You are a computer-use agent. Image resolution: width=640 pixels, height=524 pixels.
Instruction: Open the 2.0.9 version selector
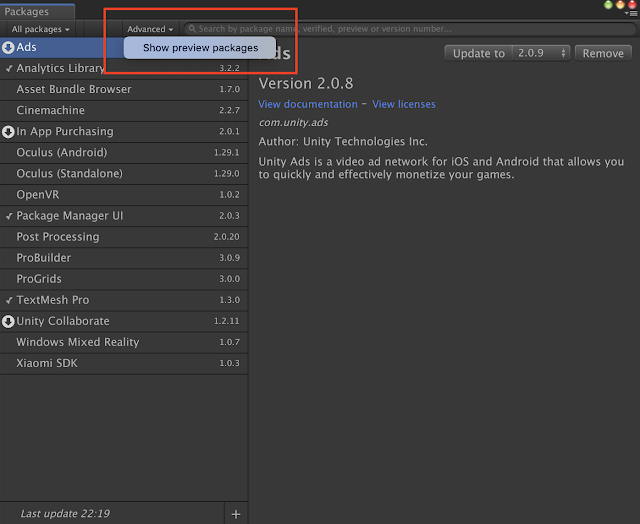pyautogui.click(x=541, y=53)
